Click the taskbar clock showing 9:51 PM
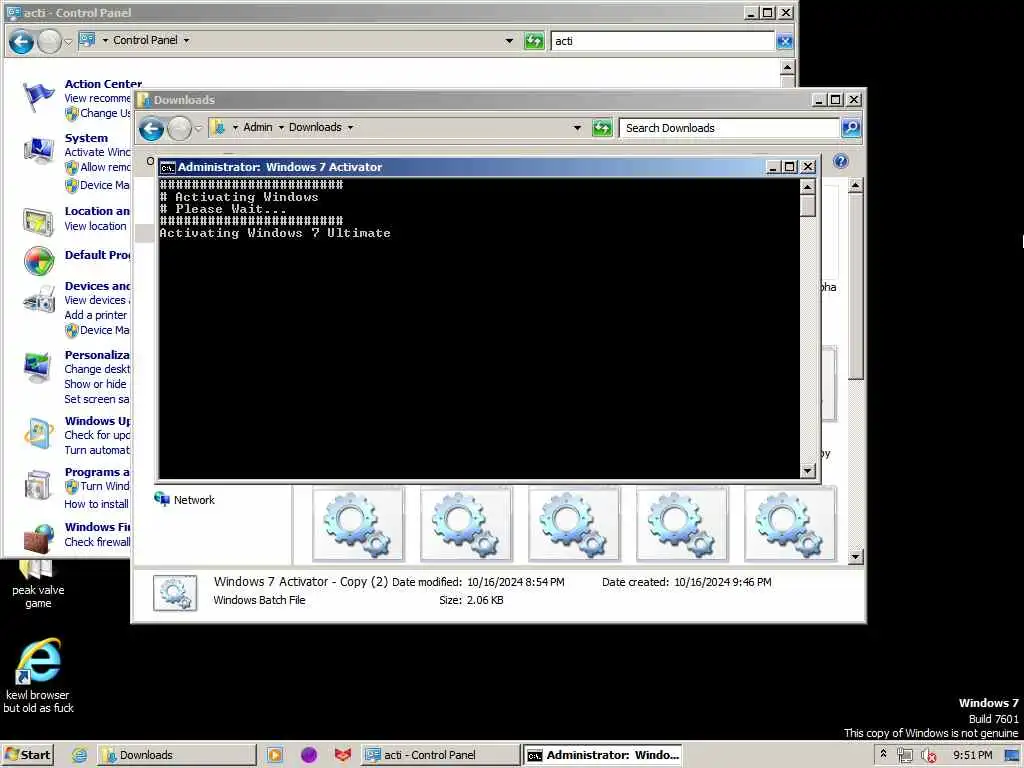Image resolution: width=1024 pixels, height=768 pixels. pyautogui.click(x=972, y=755)
